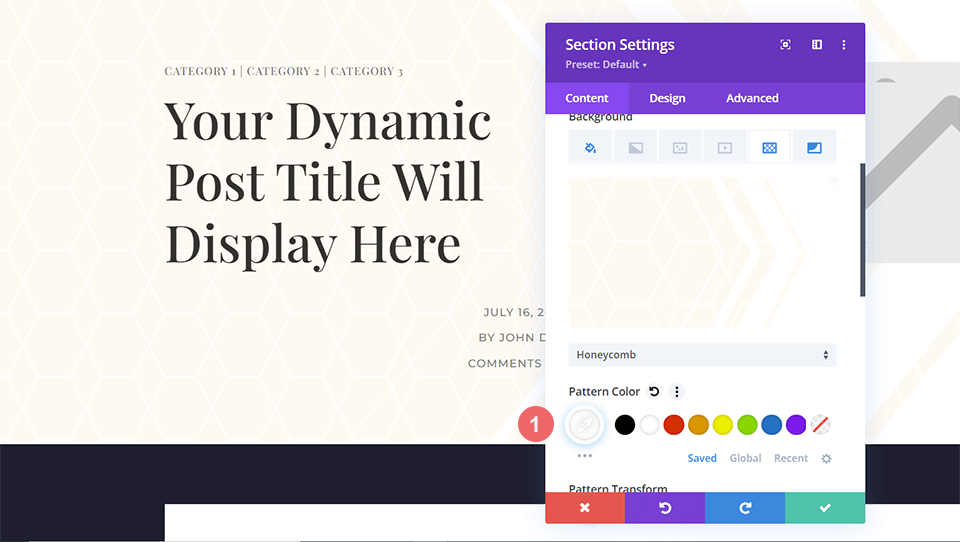Screen dimensions: 960x542
Task: Reset the Pattern Color setting
Action: (654, 392)
